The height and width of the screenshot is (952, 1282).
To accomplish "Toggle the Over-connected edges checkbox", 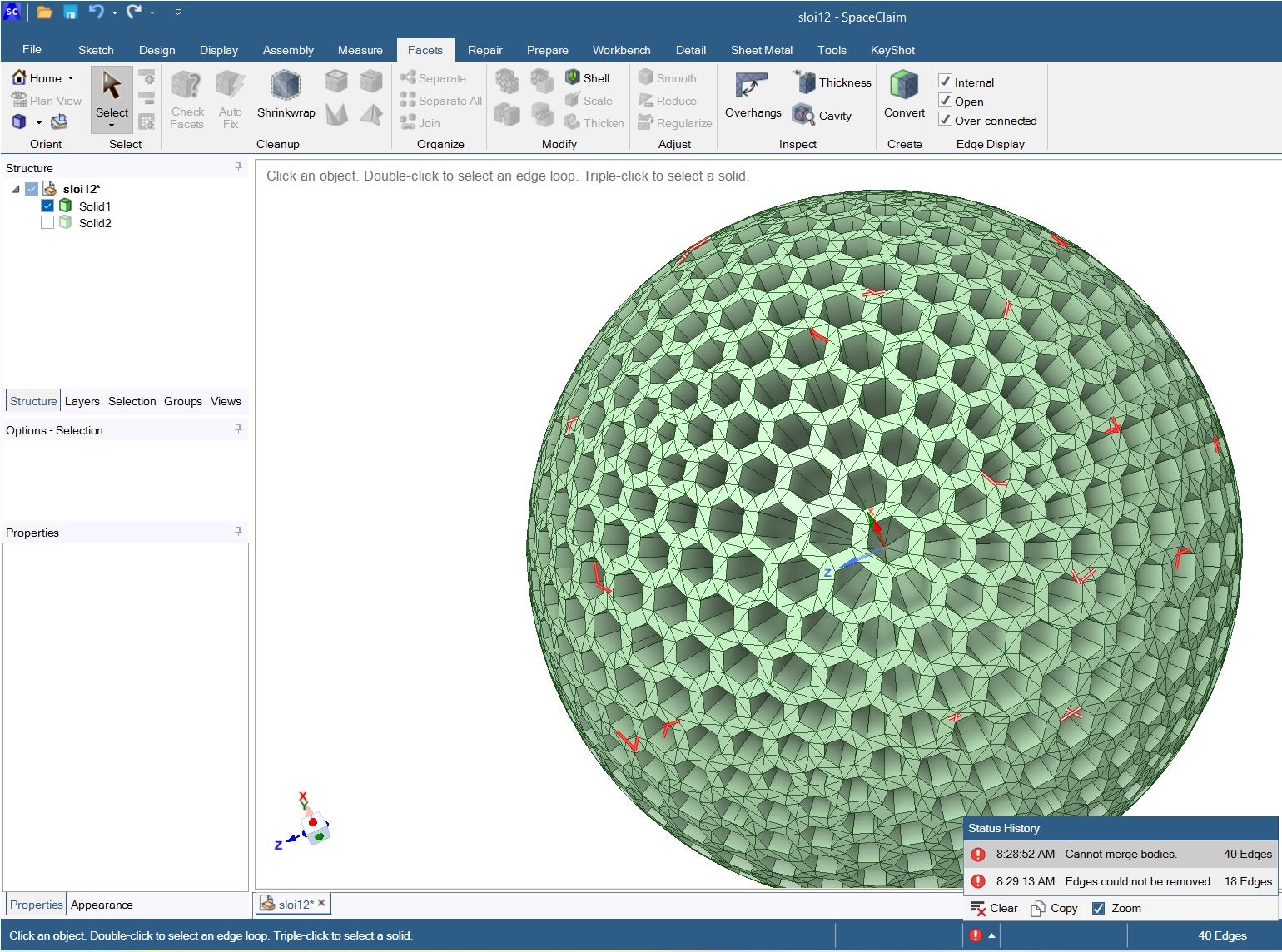I will 945,120.
